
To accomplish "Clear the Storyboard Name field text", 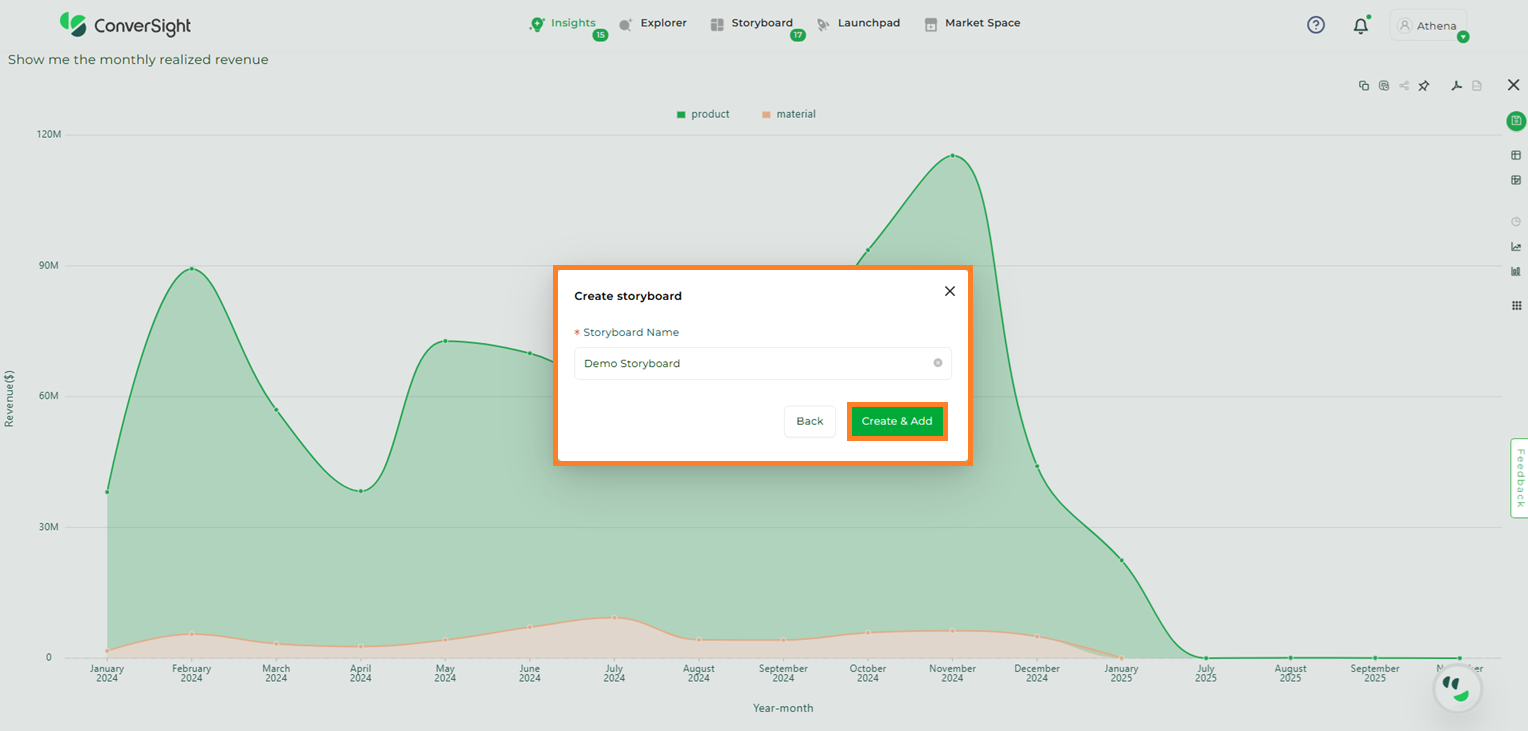I will pos(938,363).
